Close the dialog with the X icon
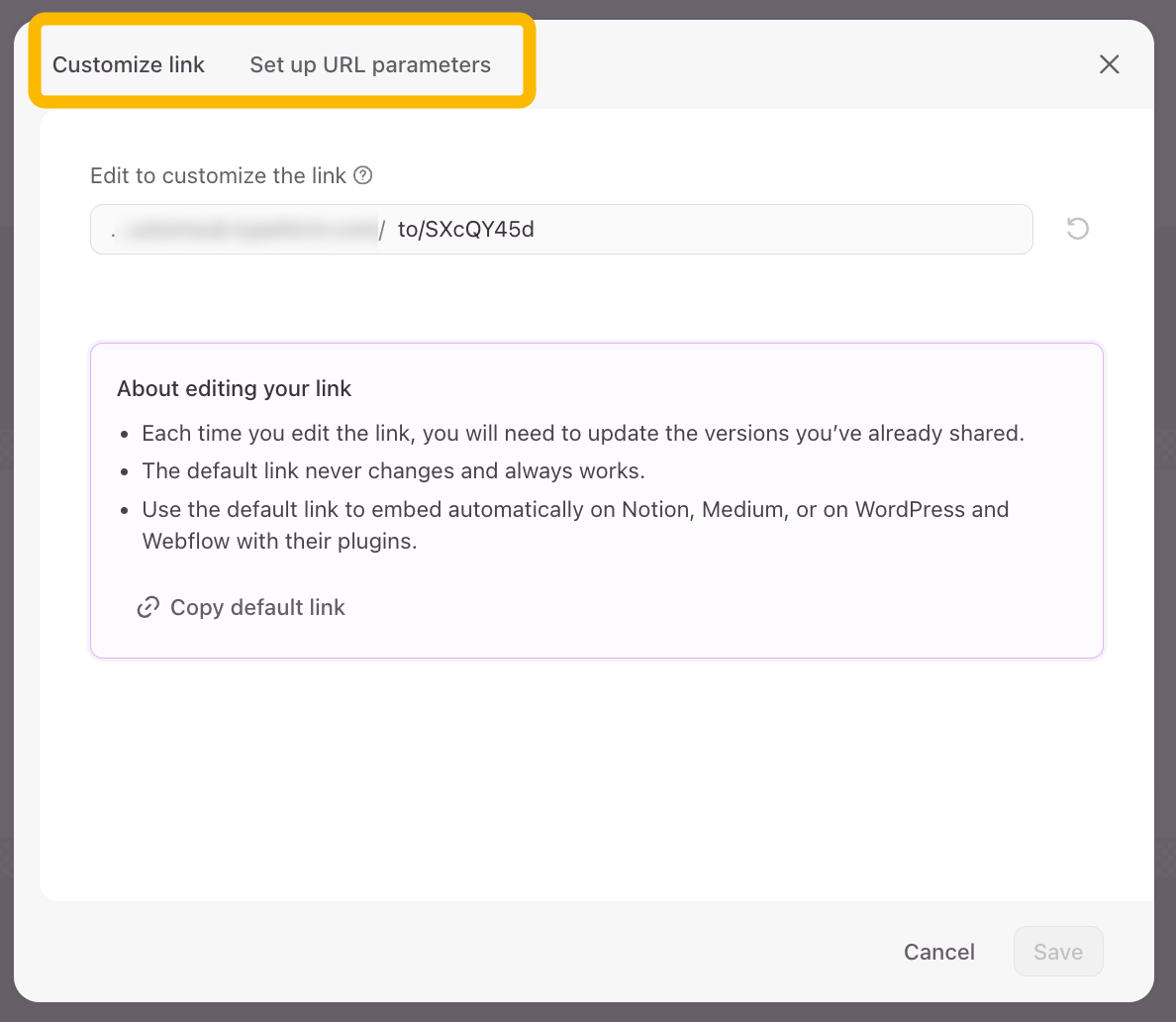The image size is (1176, 1022). click(1110, 64)
